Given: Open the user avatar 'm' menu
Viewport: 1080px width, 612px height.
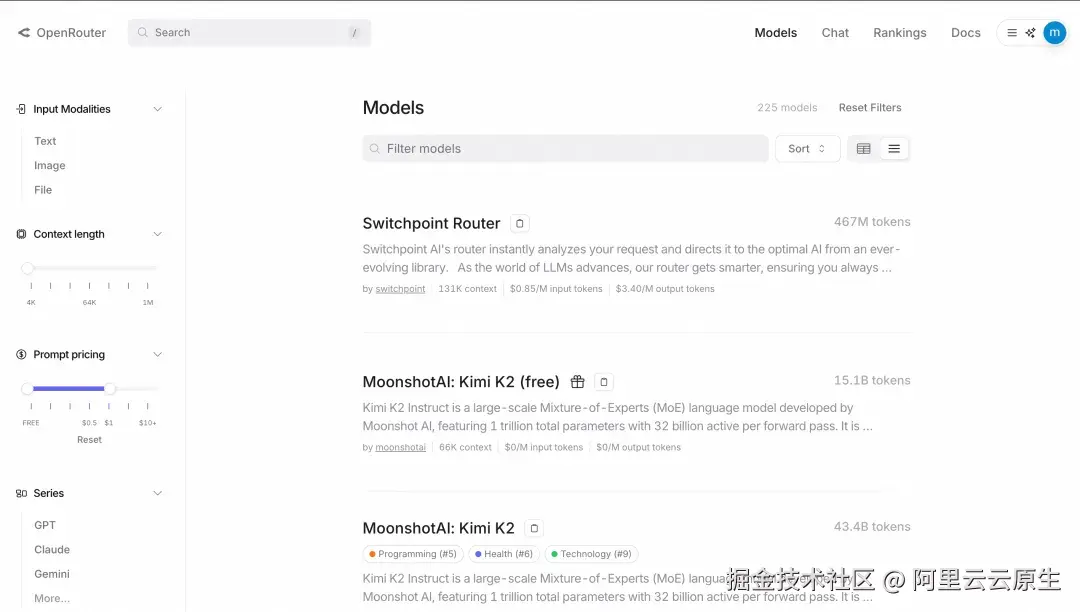Looking at the screenshot, I should 1055,32.
